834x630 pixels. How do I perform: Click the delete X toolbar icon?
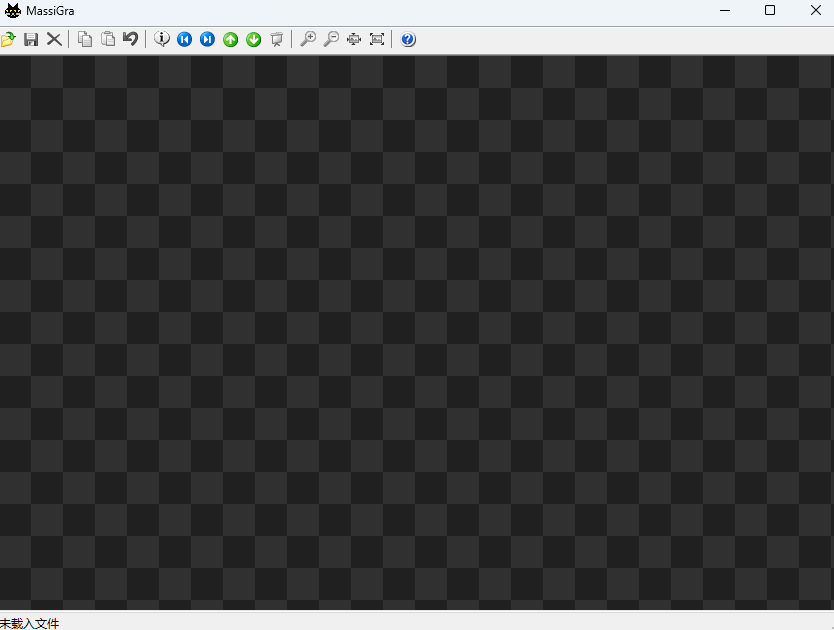tap(54, 39)
